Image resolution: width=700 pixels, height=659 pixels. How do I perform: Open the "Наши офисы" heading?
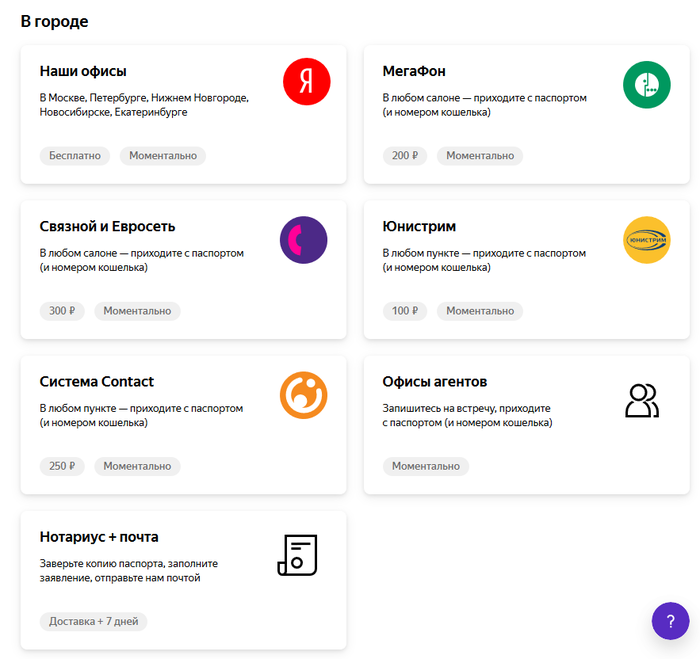point(83,71)
